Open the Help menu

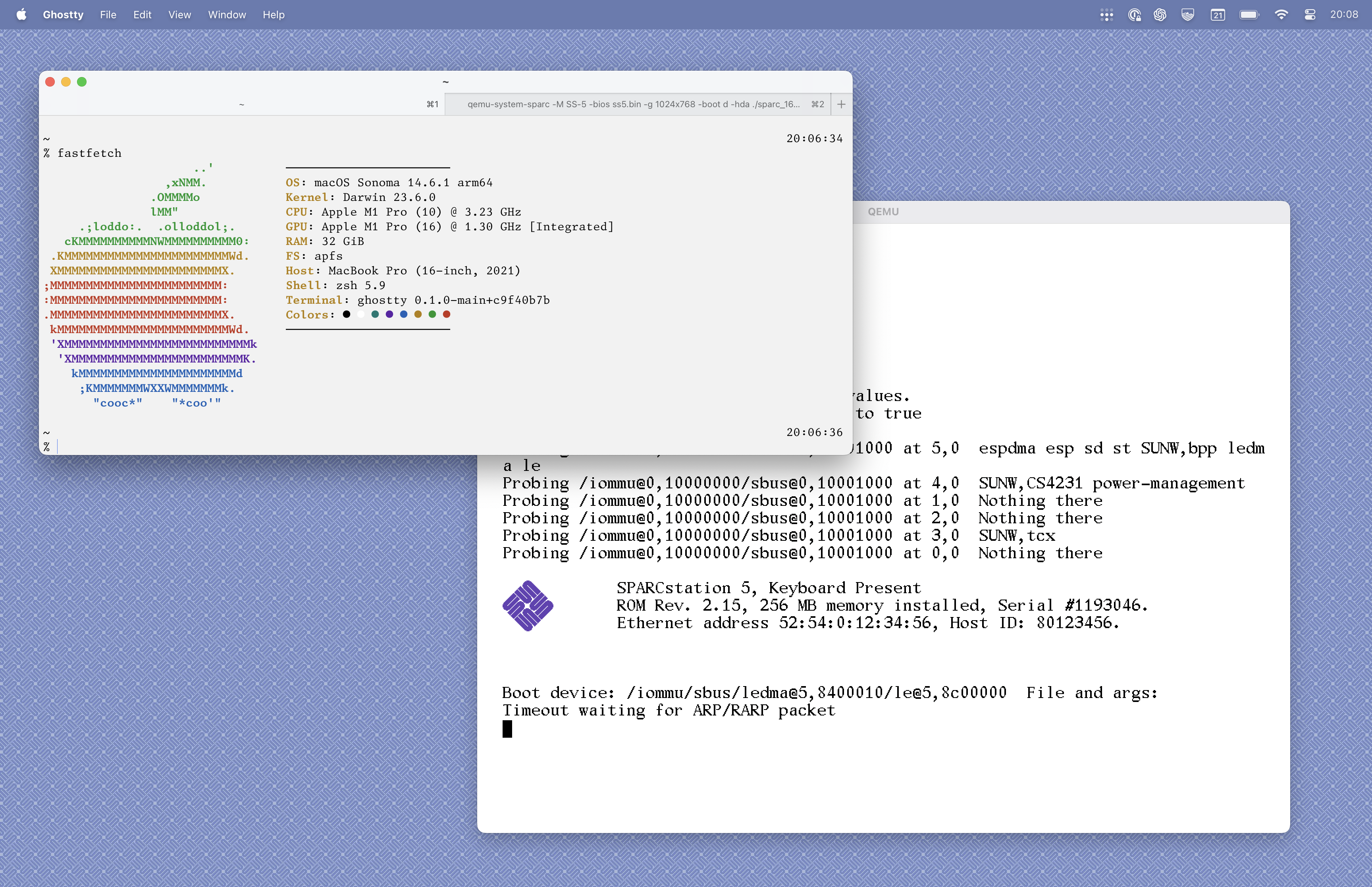point(274,15)
